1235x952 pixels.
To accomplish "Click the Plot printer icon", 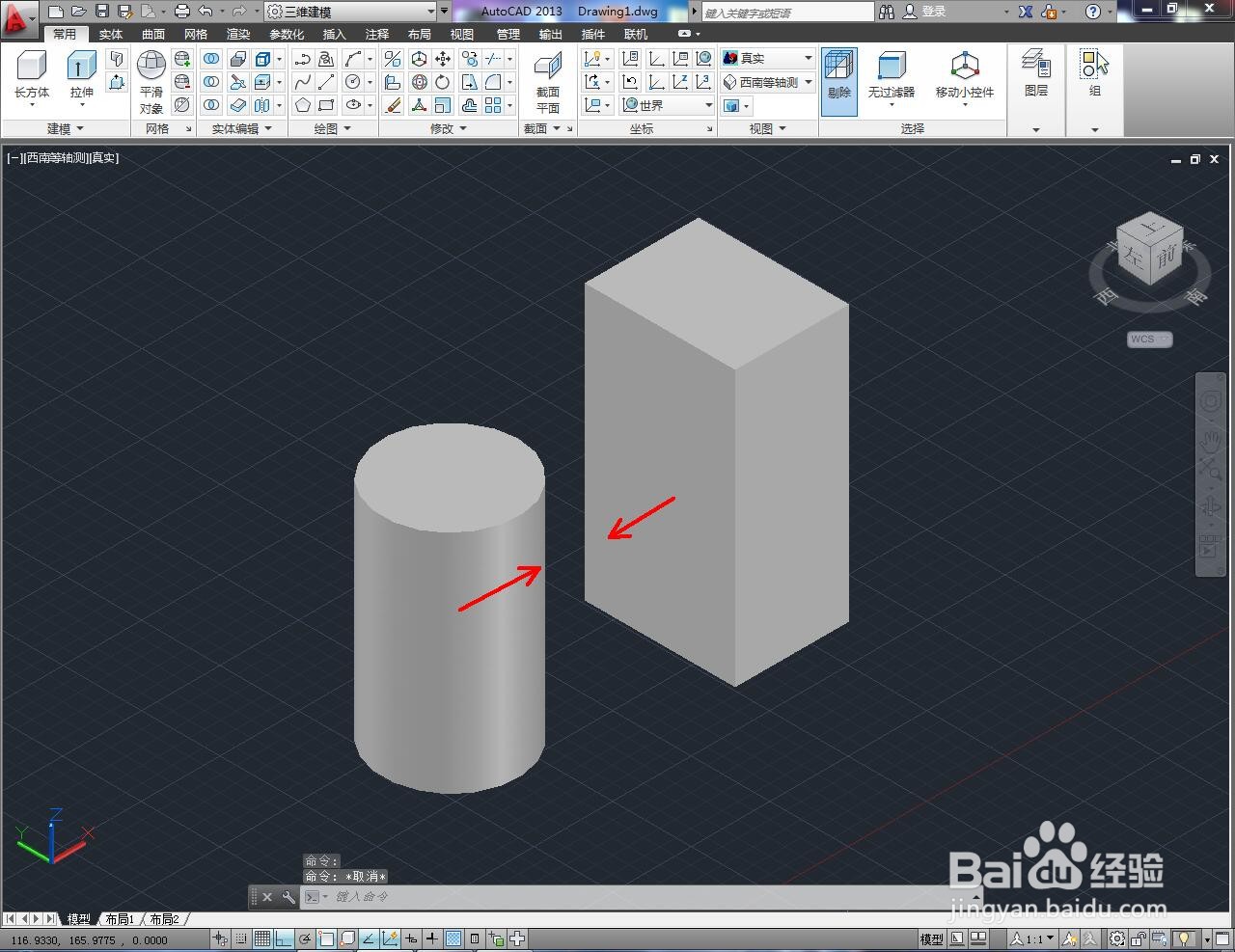I will (x=182, y=12).
